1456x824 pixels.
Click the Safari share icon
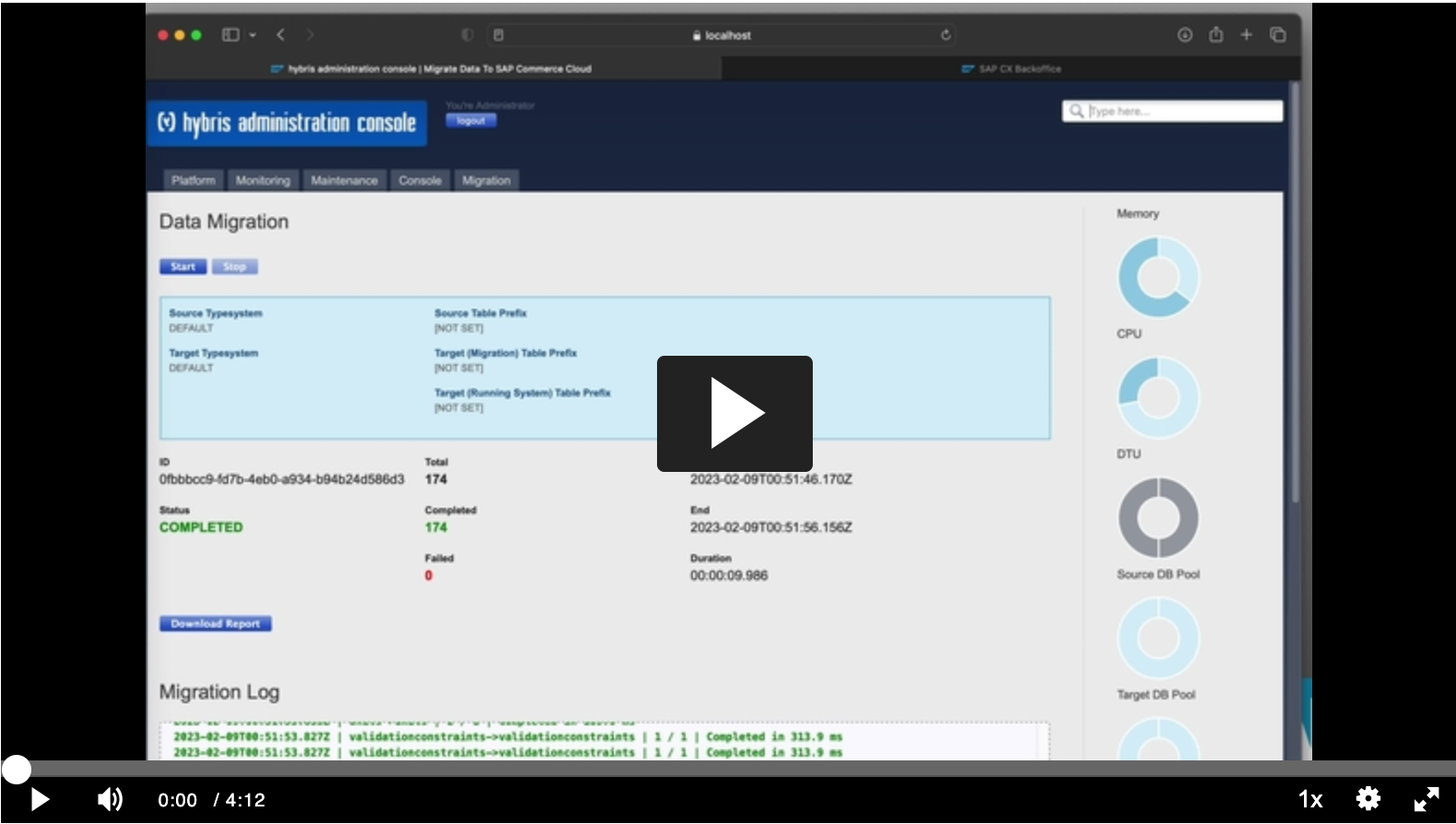1216,35
